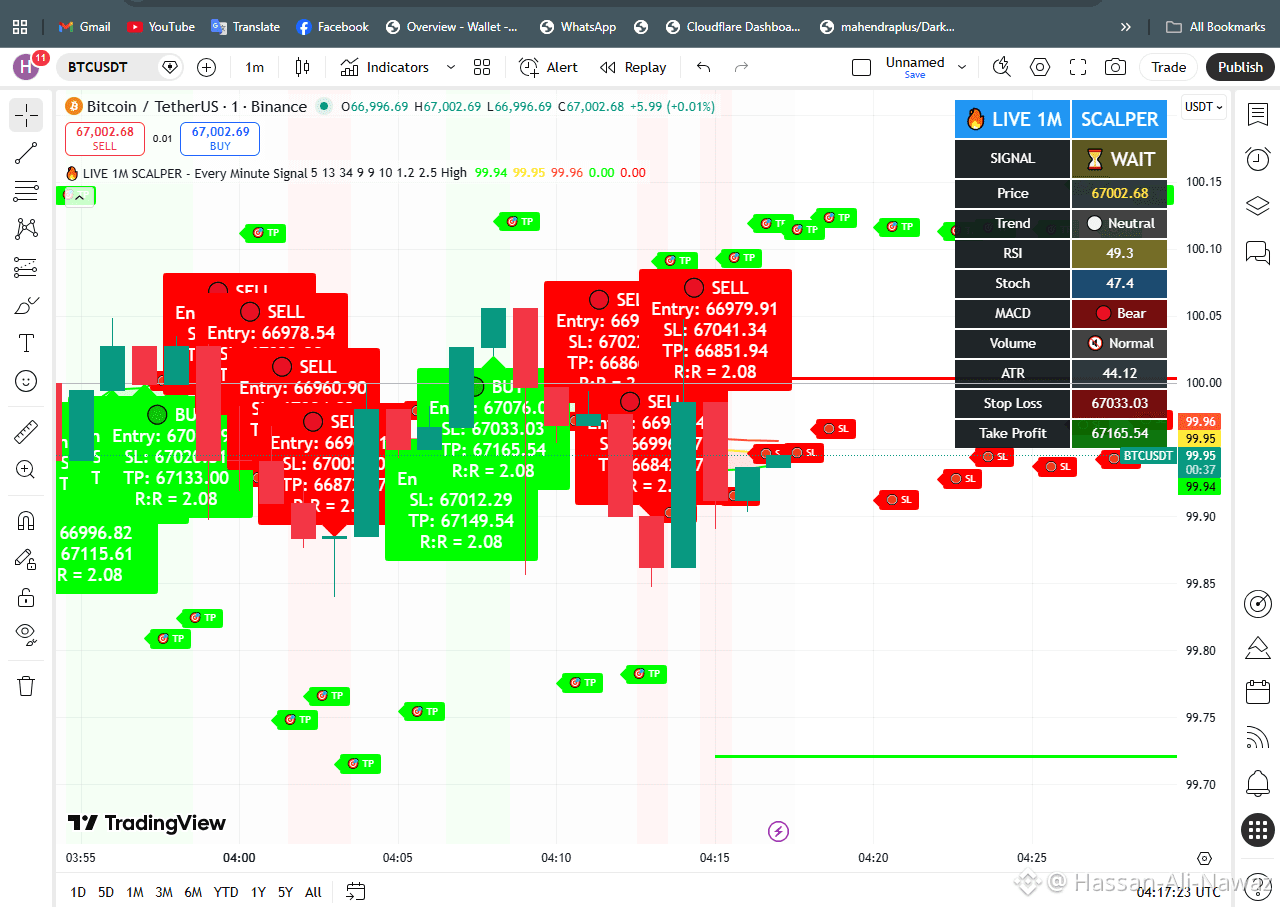Open the object tree layers panel
Image resolution: width=1280 pixels, height=907 pixels.
click(x=1257, y=205)
